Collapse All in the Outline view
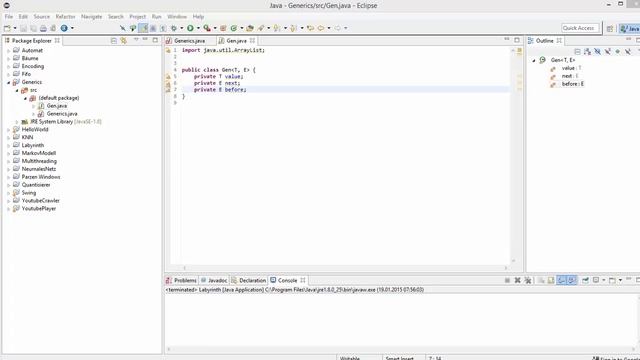 tap(577, 51)
